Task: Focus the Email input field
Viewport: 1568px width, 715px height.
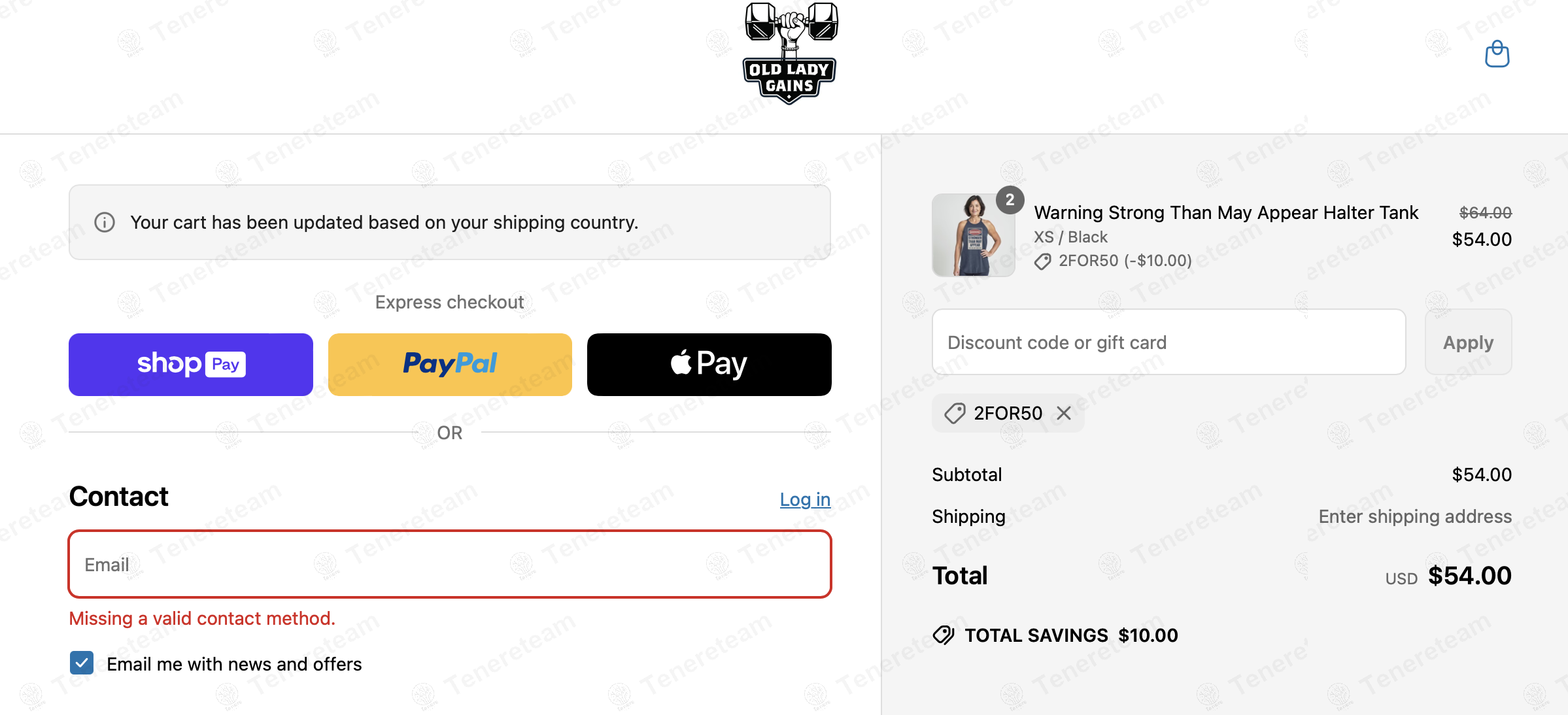Action: 449,563
